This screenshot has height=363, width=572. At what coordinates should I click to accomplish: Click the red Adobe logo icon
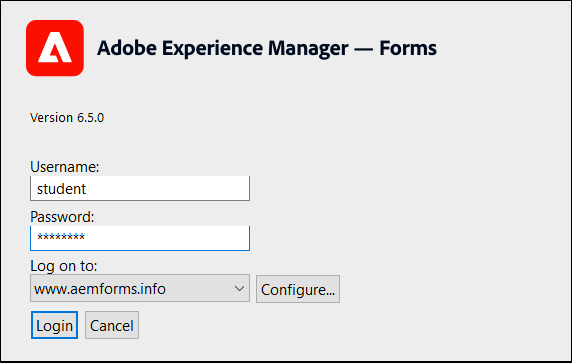click(55, 48)
